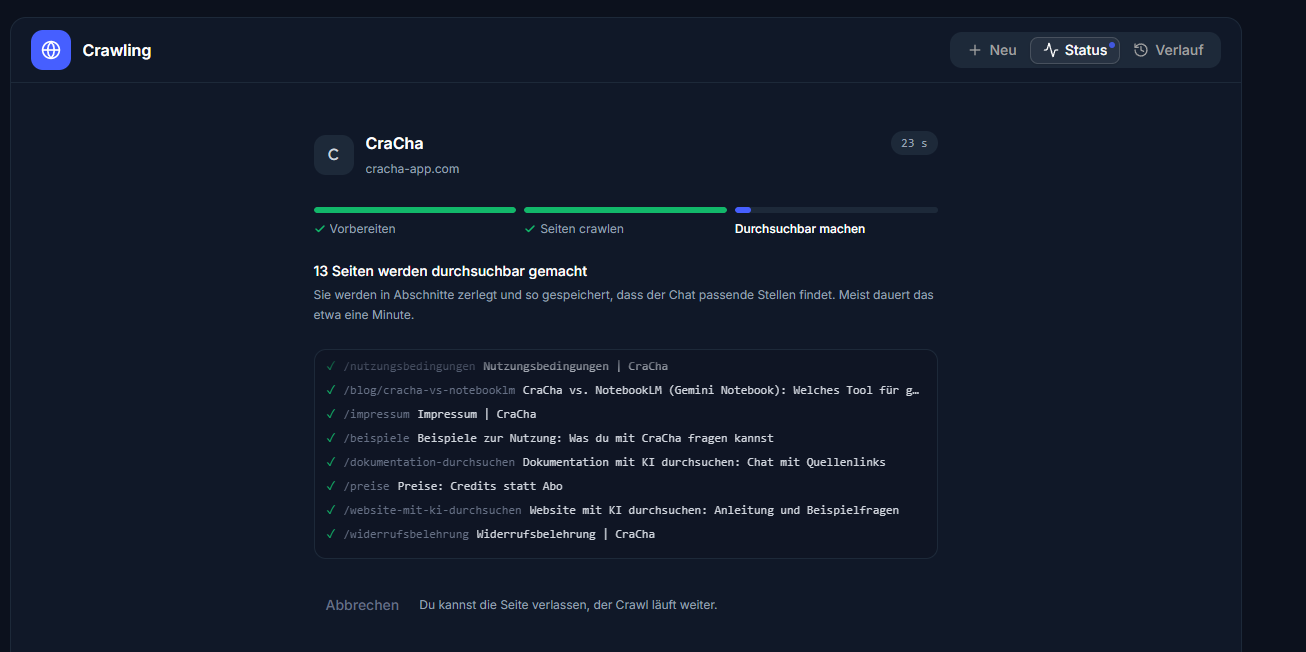
Task: Click the Vorbereiten progress bar segment
Action: click(x=415, y=210)
